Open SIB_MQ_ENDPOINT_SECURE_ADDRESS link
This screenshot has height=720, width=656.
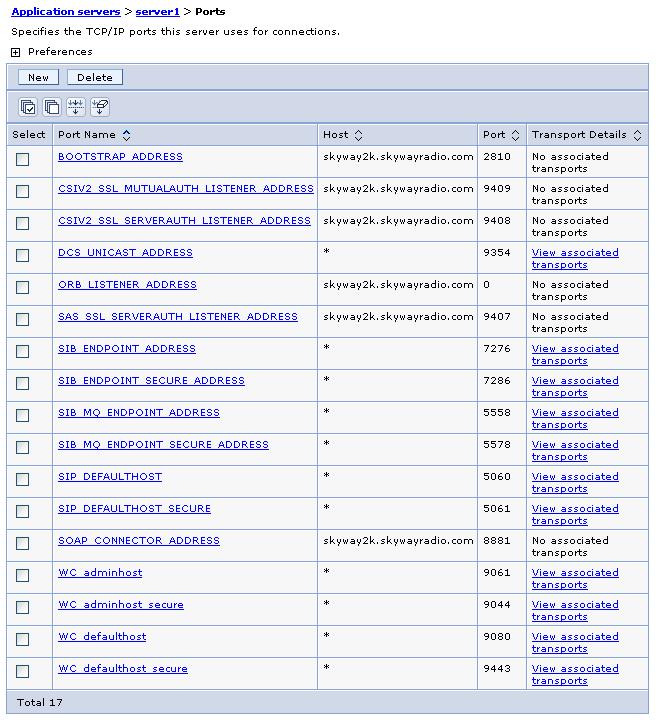pos(163,445)
